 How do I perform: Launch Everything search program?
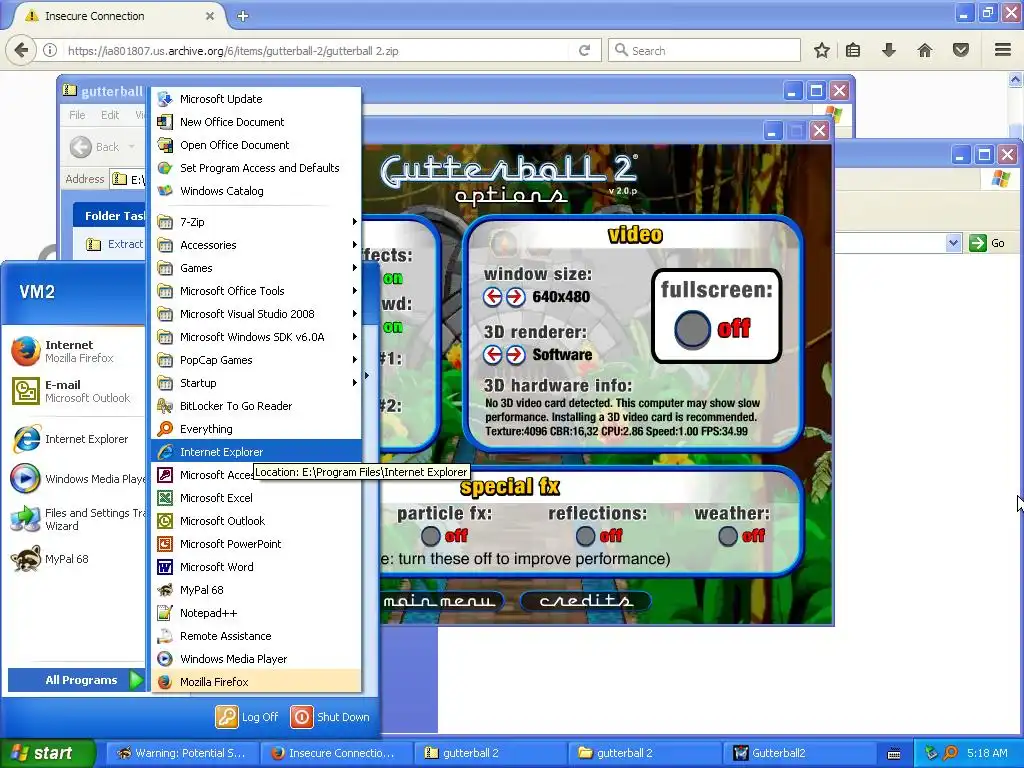[x=257, y=428]
